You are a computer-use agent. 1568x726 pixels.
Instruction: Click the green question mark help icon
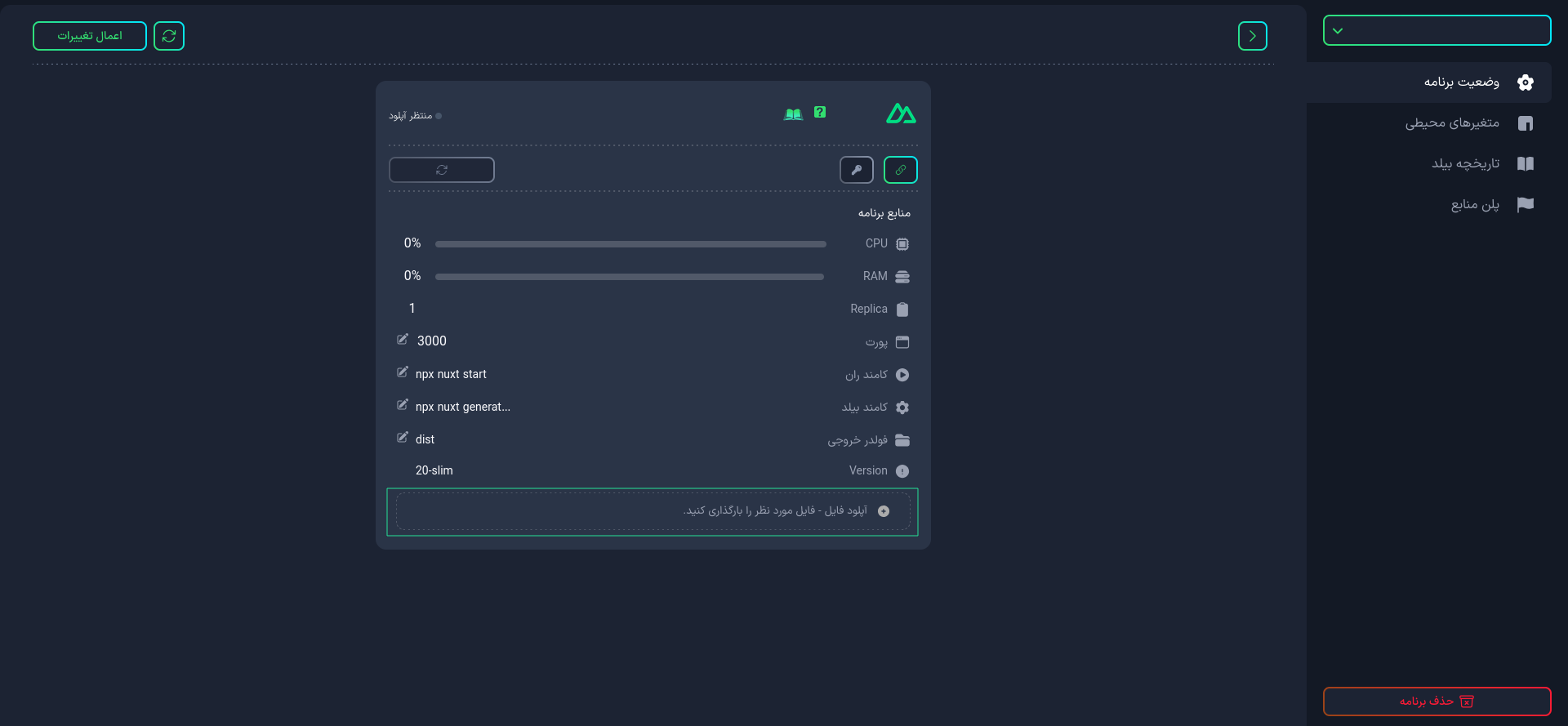(820, 113)
